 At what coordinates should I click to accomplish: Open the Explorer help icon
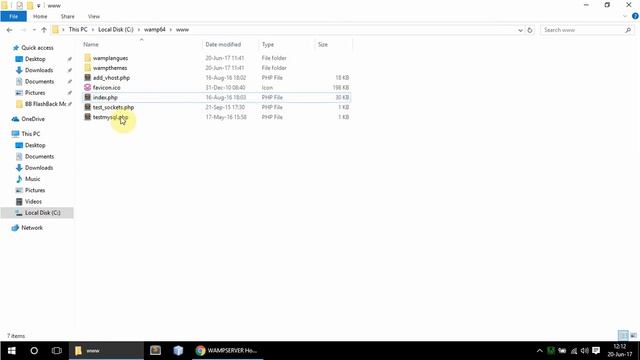pos(635,16)
